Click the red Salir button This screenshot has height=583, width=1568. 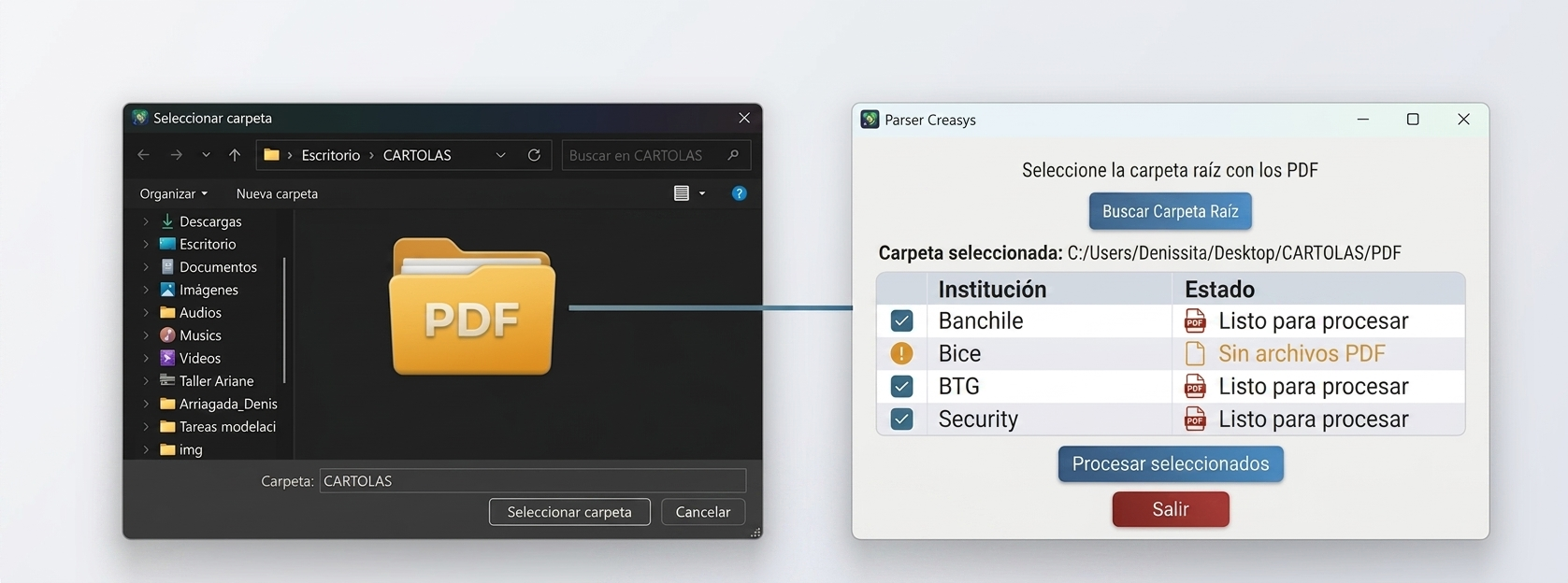pos(1171,509)
